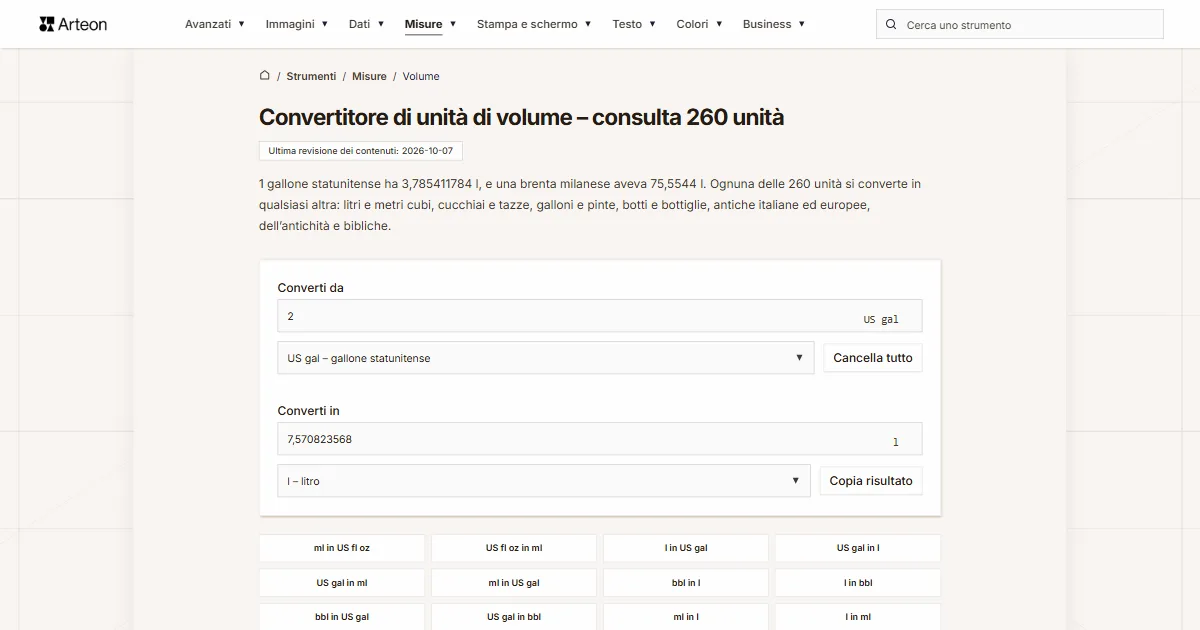Choose the US gal in bbl shortcut

coord(514,617)
